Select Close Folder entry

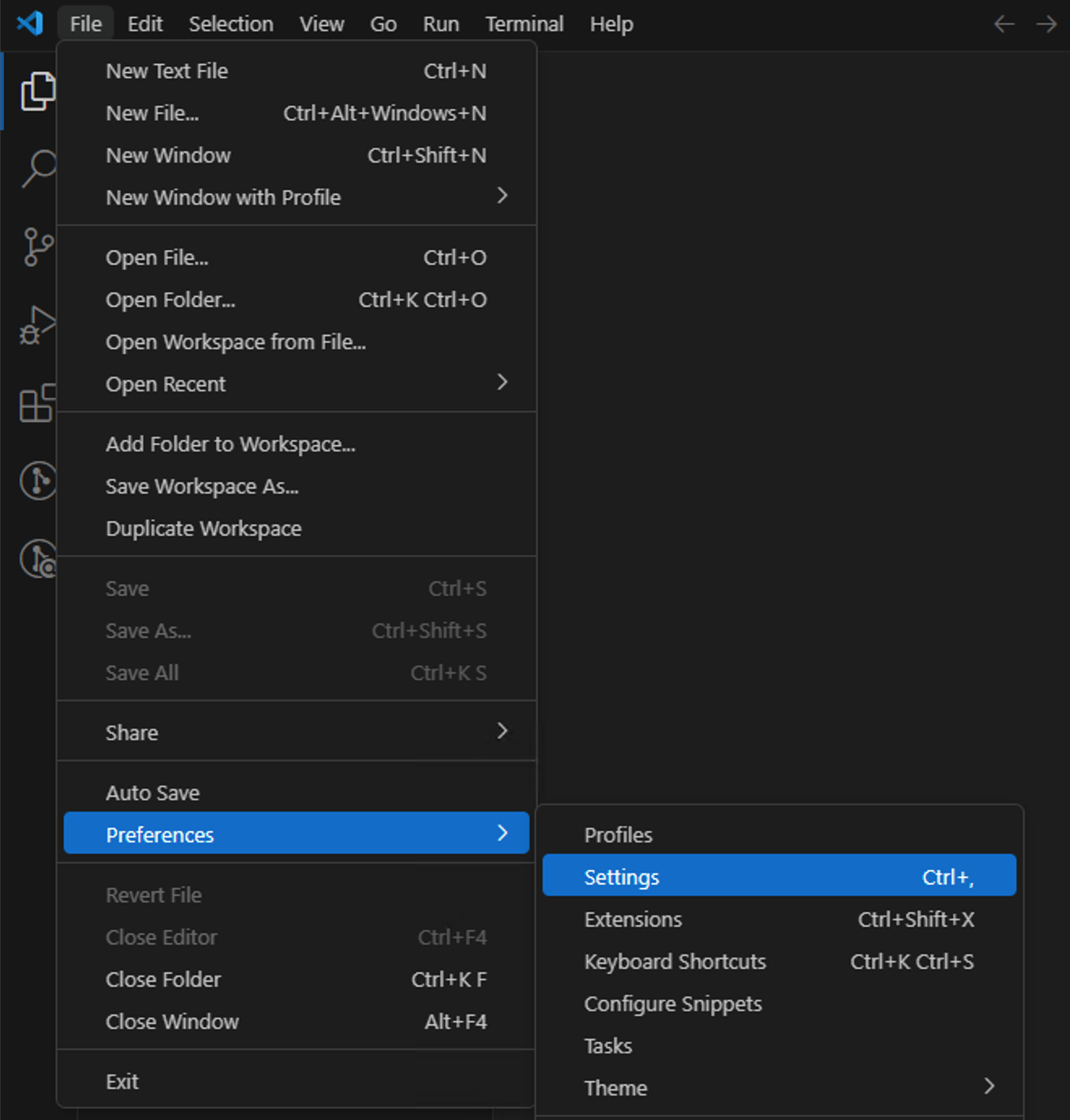296,980
